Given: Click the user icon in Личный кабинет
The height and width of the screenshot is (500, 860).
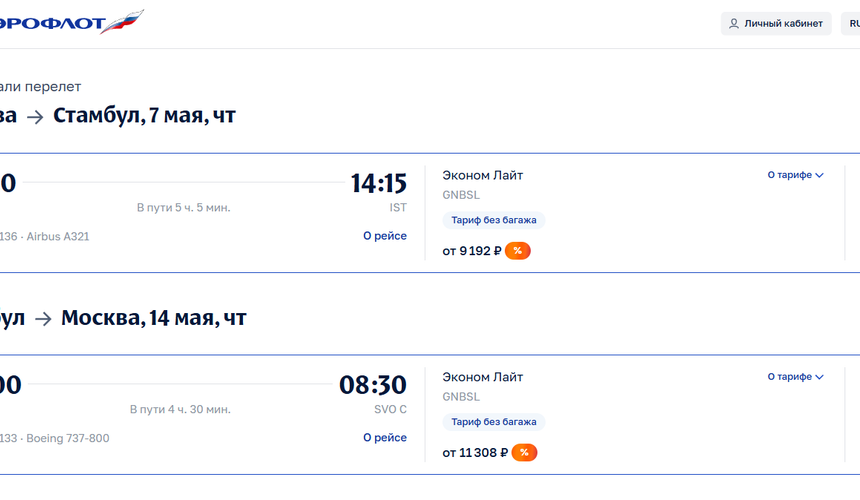Looking at the screenshot, I should click(x=734, y=24).
